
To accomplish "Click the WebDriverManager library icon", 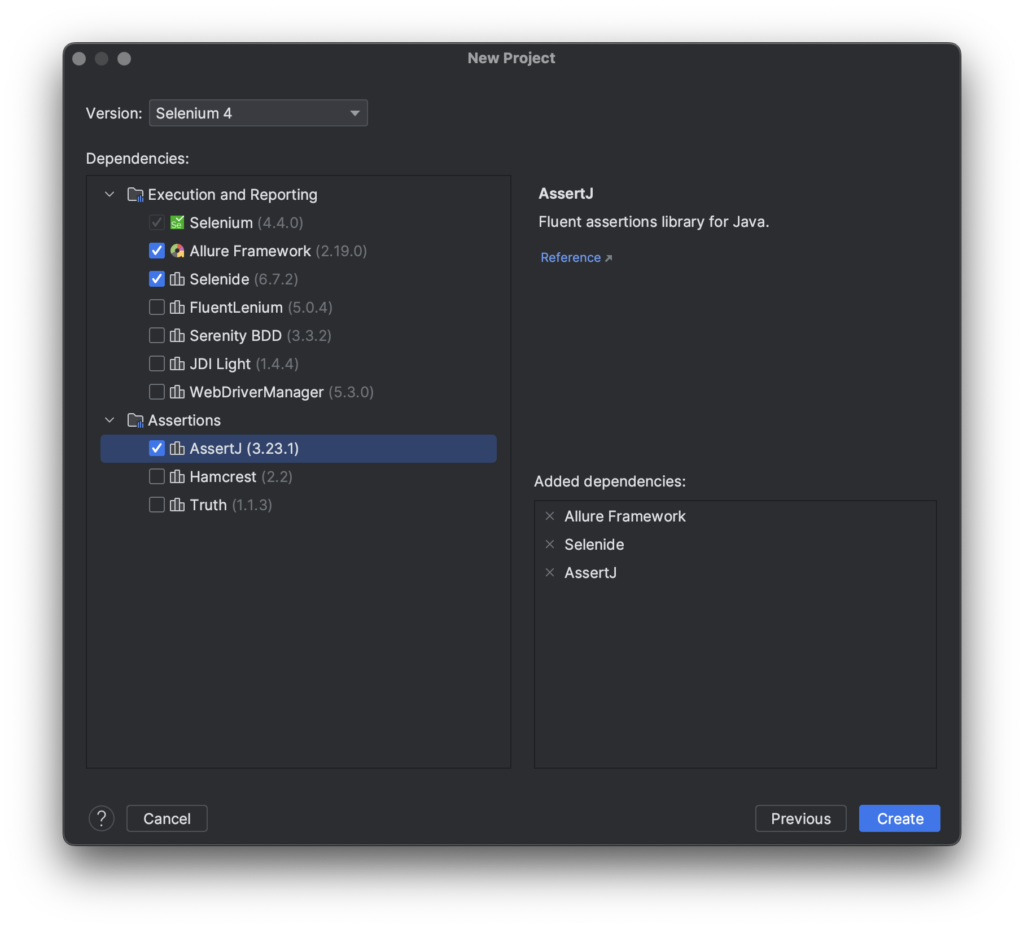I will point(178,392).
